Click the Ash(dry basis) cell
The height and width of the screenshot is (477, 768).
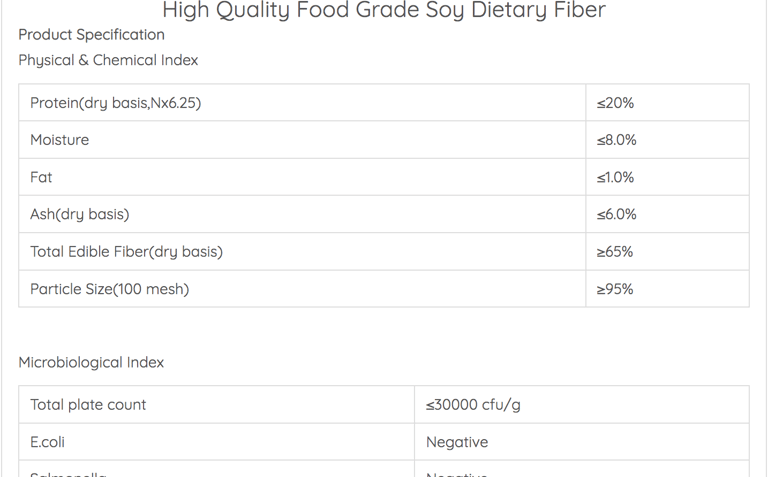pyautogui.click(x=302, y=215)
